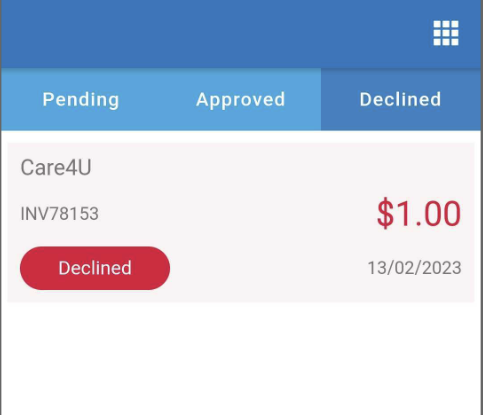483x415 pixels.
Task: Open the Care4U provider name
Action: [x=56, y=167]
